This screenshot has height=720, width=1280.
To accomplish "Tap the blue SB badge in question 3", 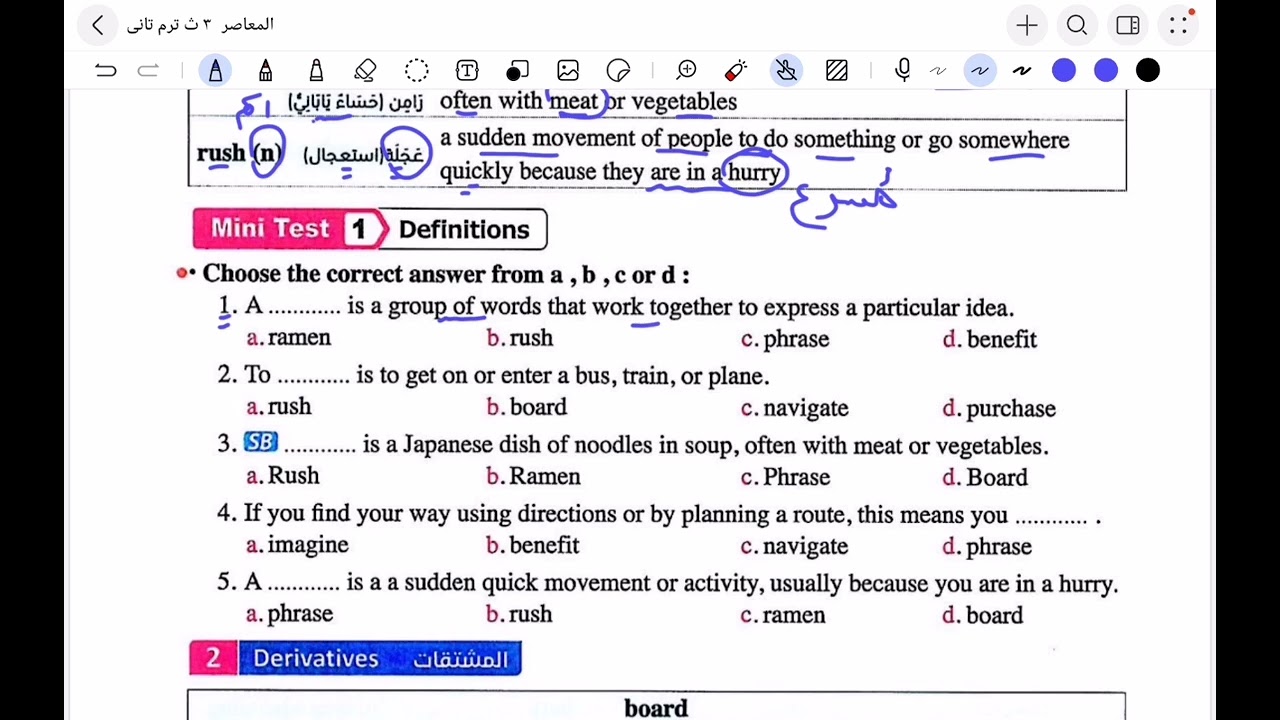I will pos(261,442).
